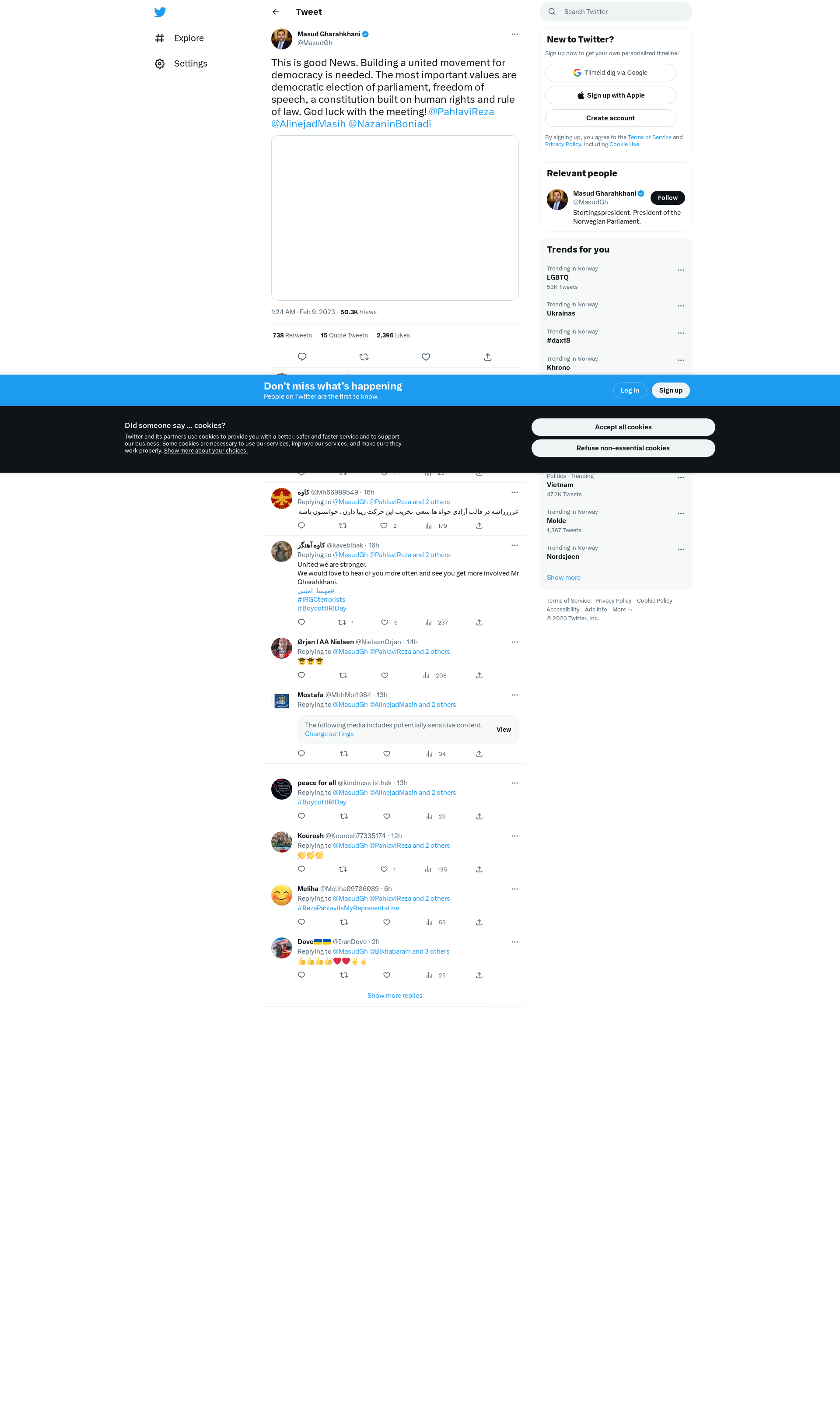The height and width of the screenshot is (1425, 840).
Task: Retweet the main tweet by Masud Gharahkhani
Action: (364, 357)
